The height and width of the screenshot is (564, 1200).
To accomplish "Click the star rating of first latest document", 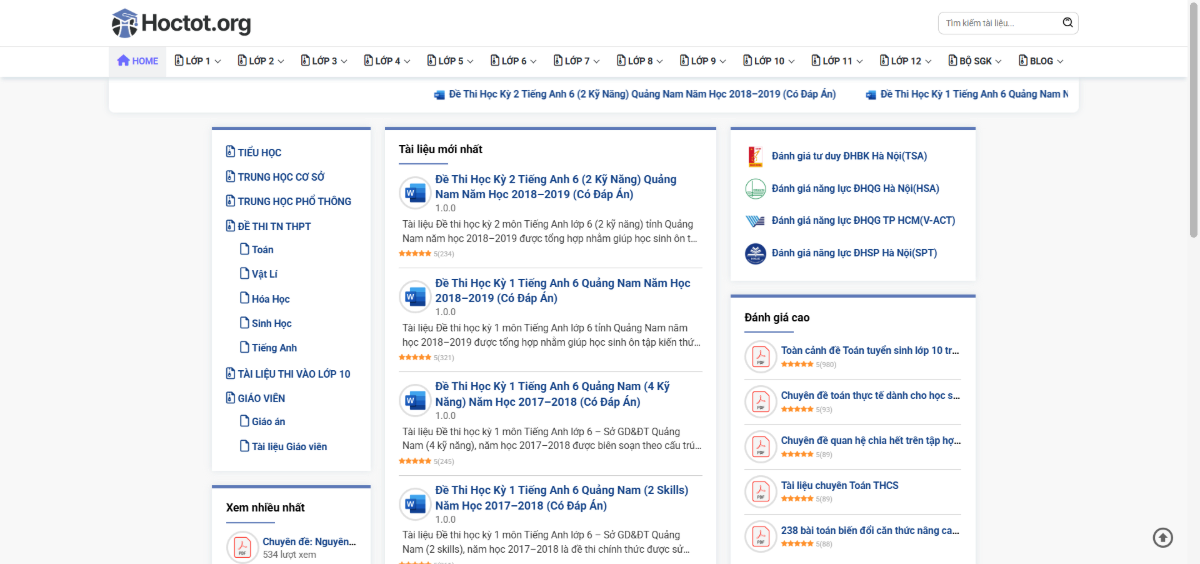I will (415, 254).
